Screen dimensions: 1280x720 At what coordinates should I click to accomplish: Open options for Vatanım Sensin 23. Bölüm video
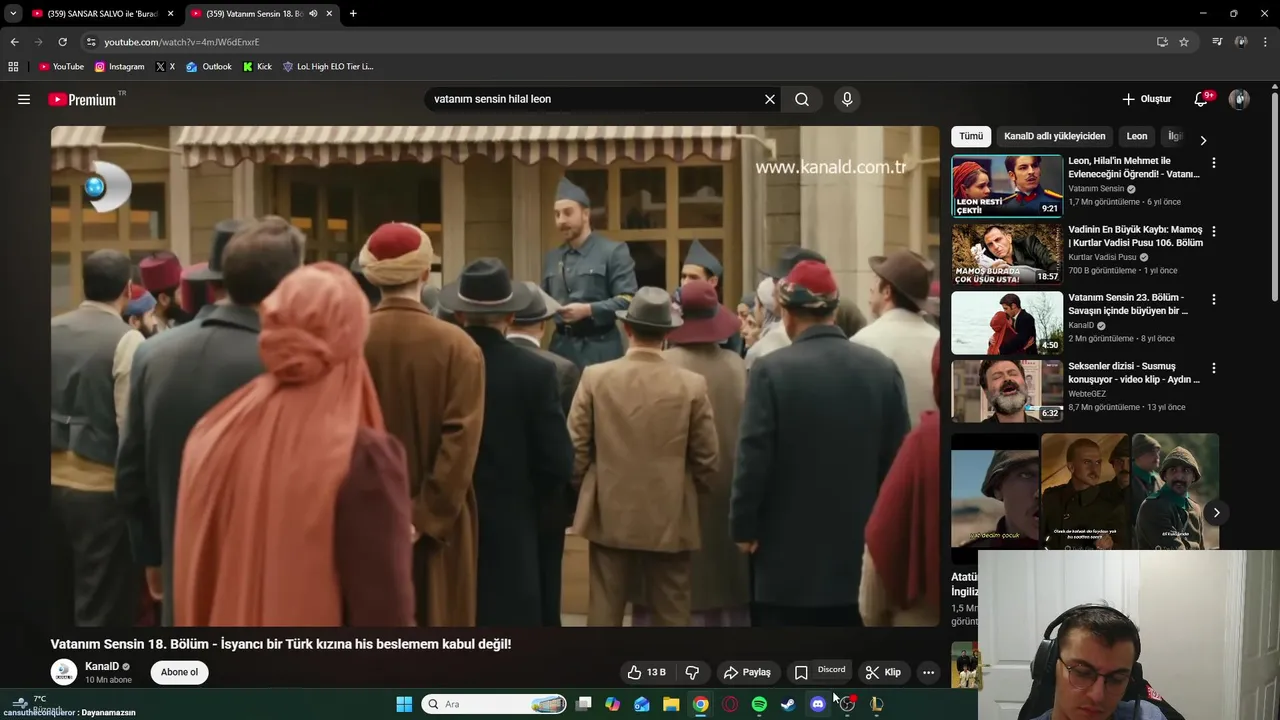pos(1214,299)
